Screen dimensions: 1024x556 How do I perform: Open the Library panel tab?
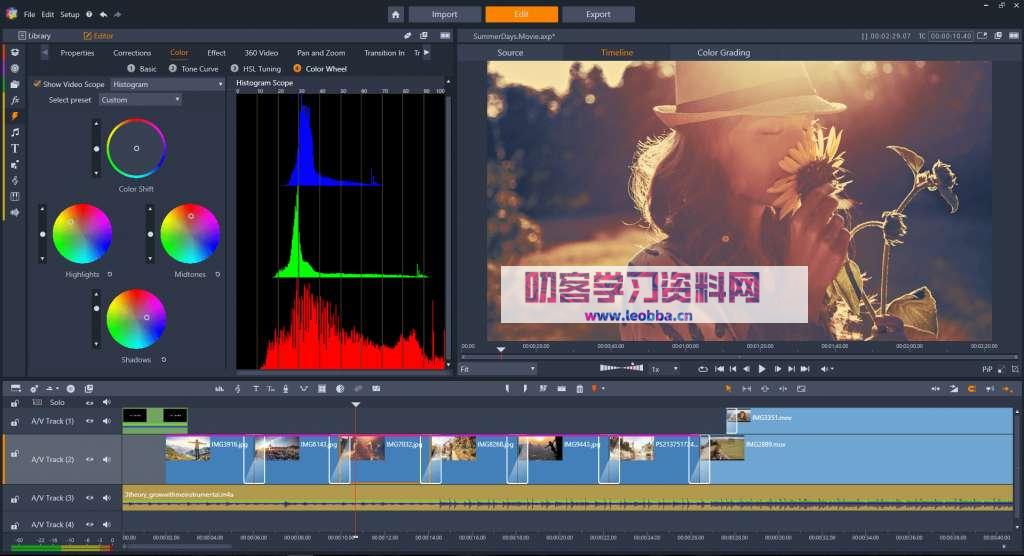[x=34, y=36]
